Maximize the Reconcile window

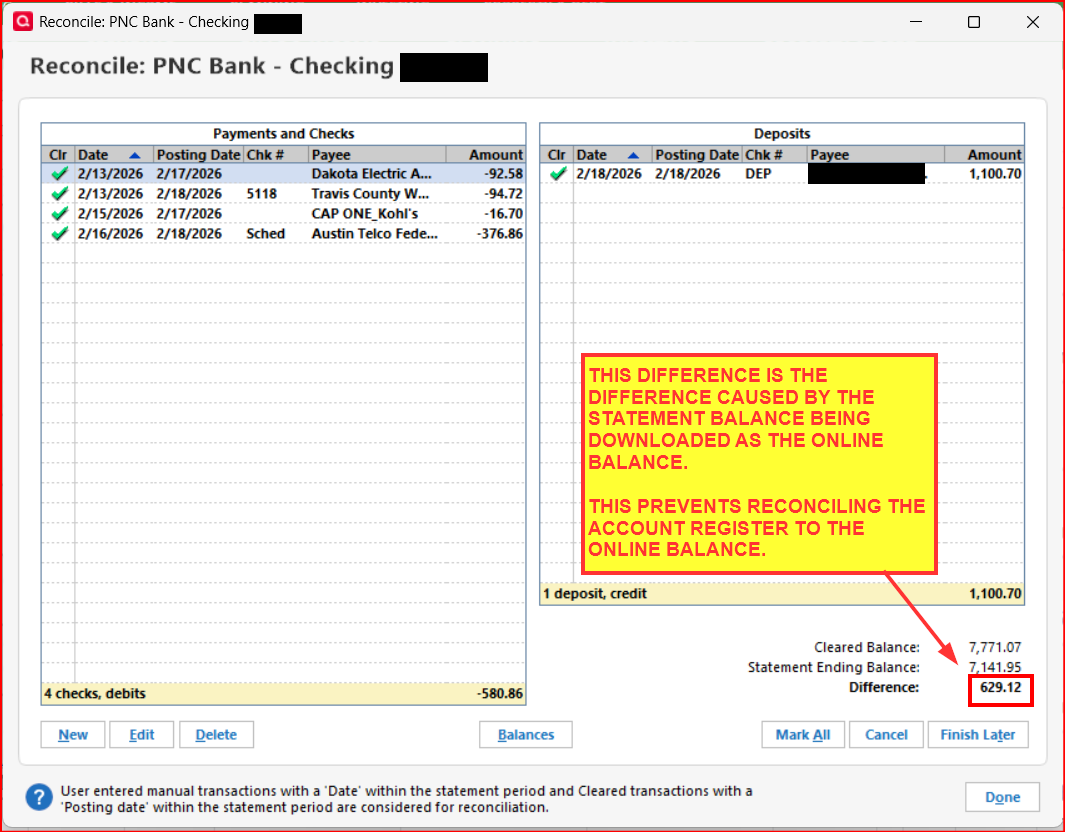point(974,22)
